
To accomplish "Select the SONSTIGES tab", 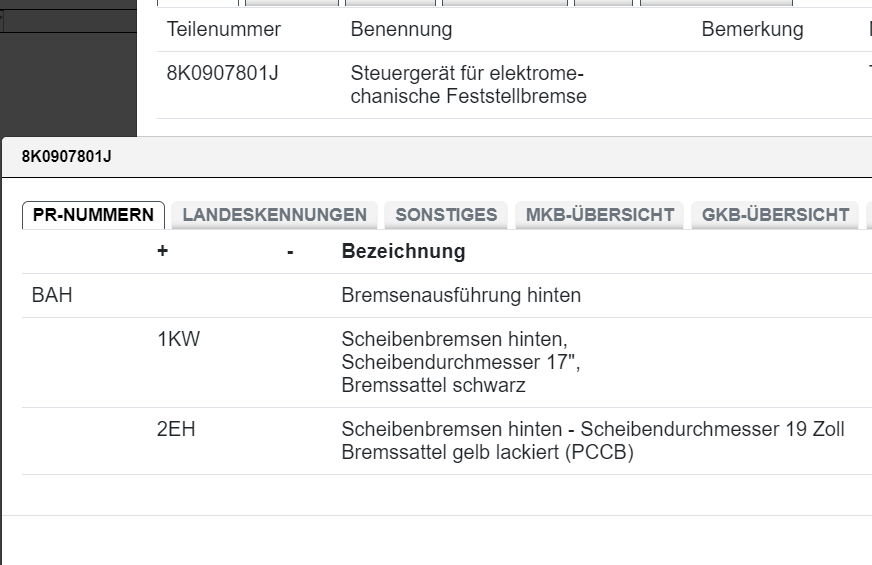I will click(446, 215).
